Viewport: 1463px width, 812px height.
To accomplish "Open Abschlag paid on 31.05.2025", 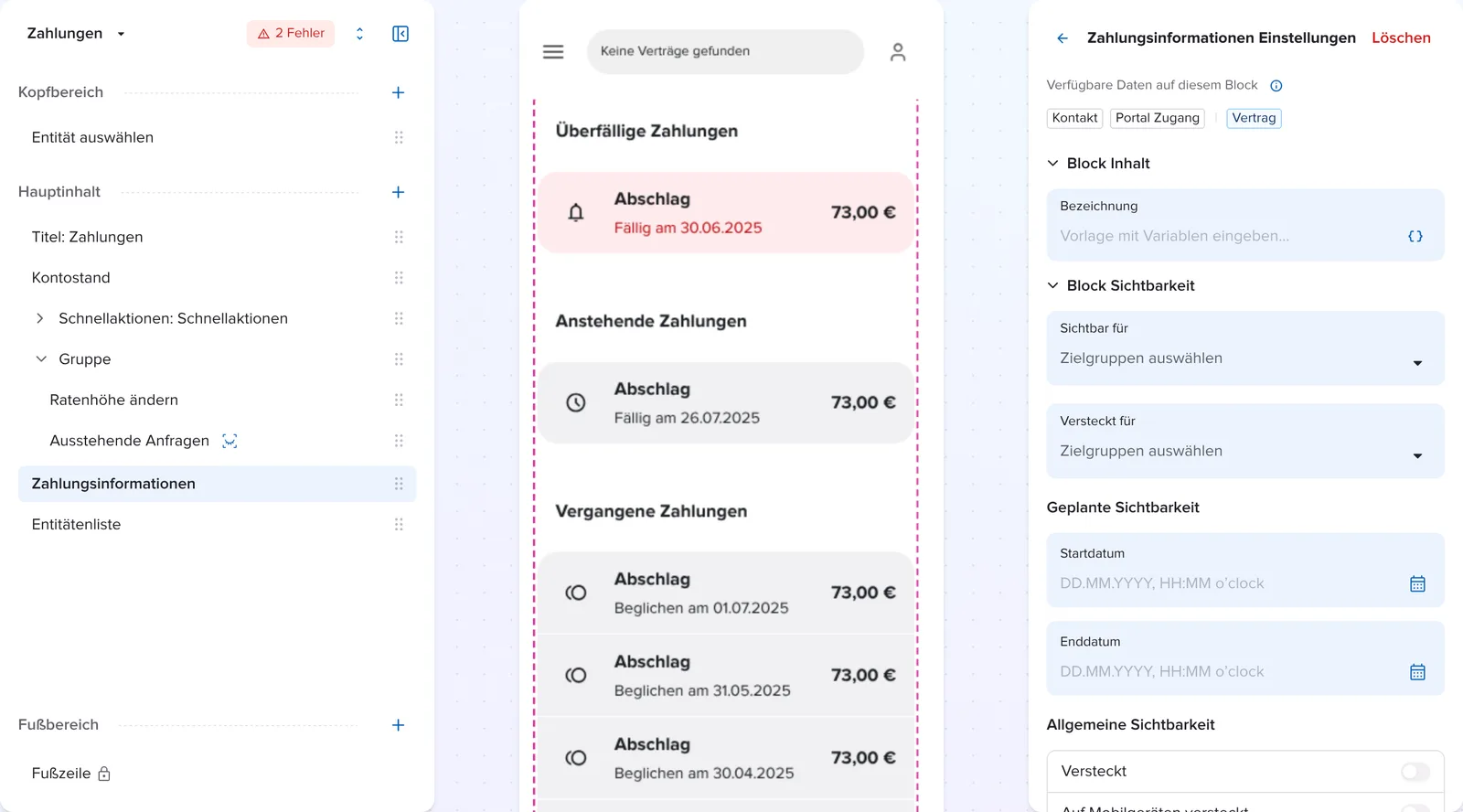I will coord(727,676).
